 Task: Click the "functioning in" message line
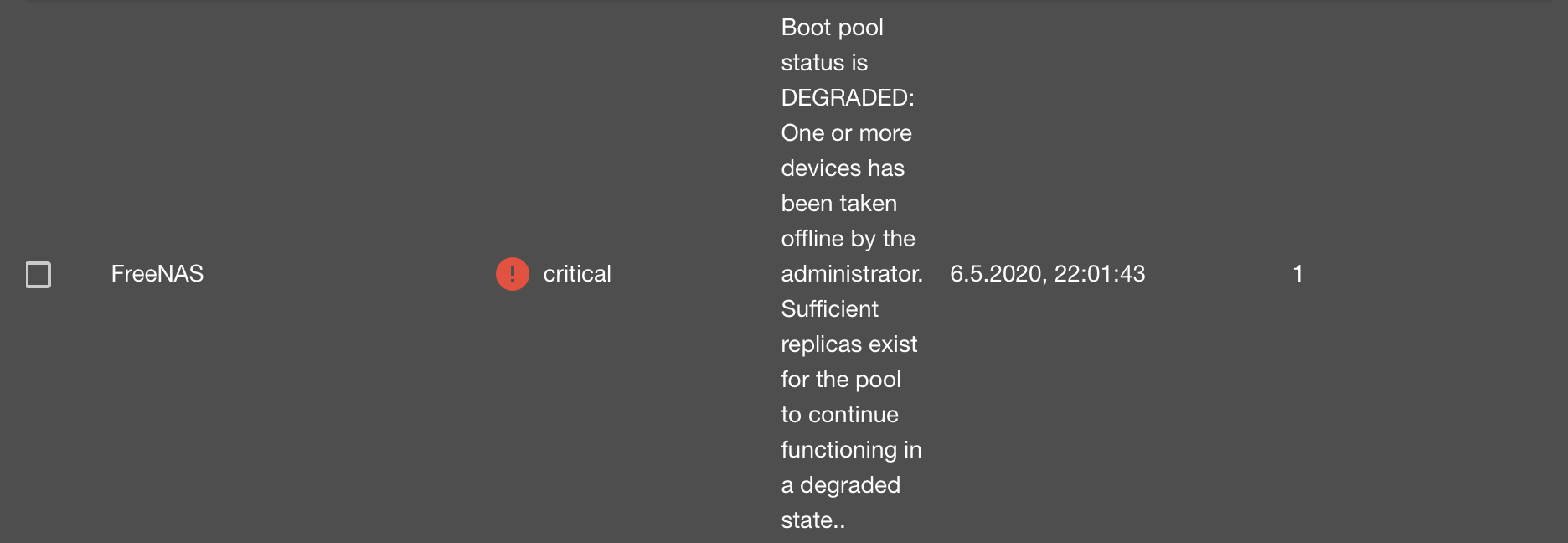pyautogui.click(x=851, y=450)
